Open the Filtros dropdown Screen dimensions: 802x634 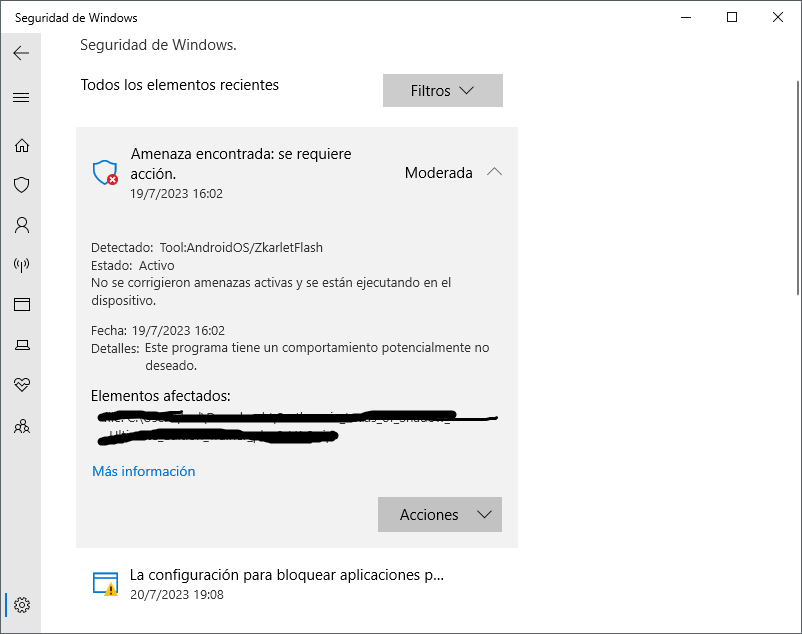pyautogui.click(x=442, y=90)
